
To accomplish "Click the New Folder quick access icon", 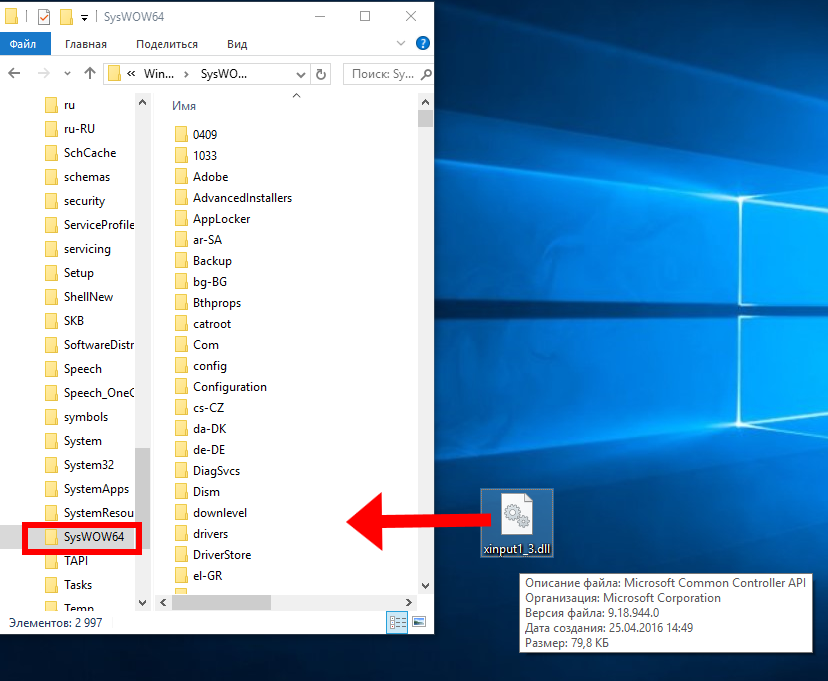I will click(x=66, y=16).
